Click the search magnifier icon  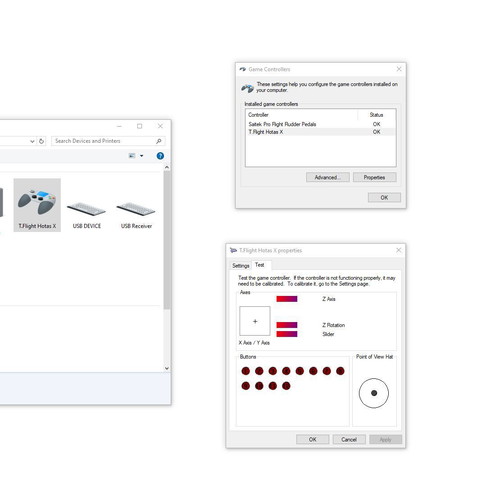[159, 141]
